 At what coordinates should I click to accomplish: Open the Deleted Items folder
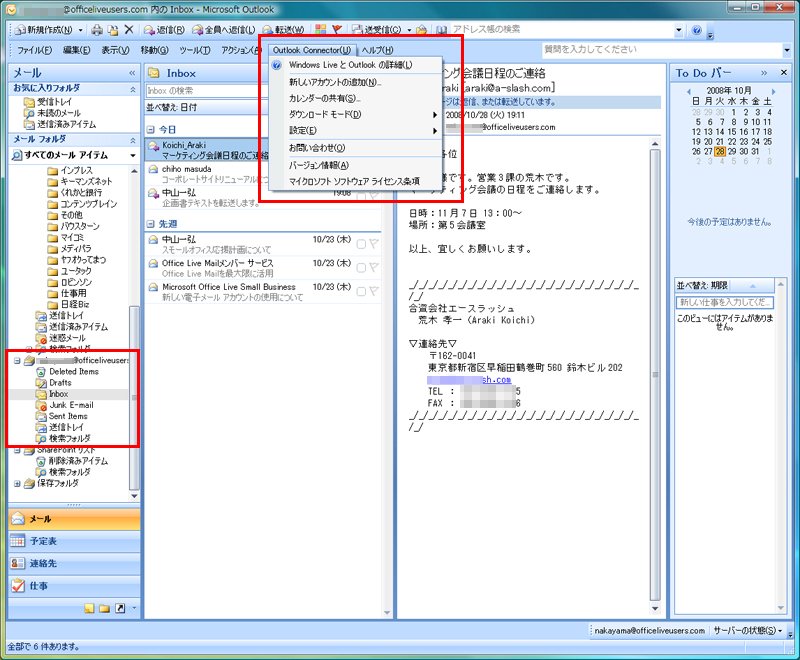(73, 371)
